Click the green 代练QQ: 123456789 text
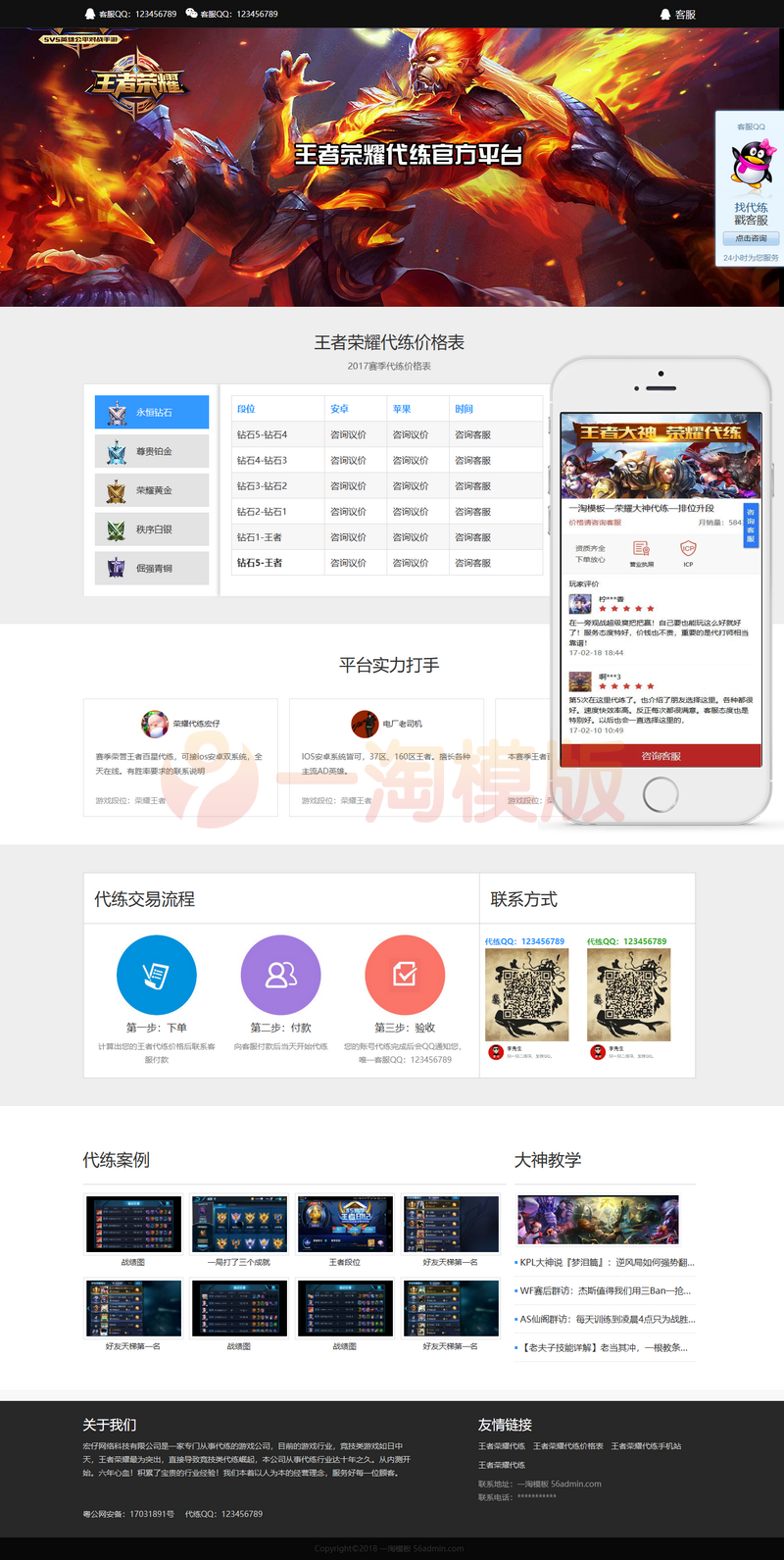Screen dimensions: 784x1560 coord(626,941)
